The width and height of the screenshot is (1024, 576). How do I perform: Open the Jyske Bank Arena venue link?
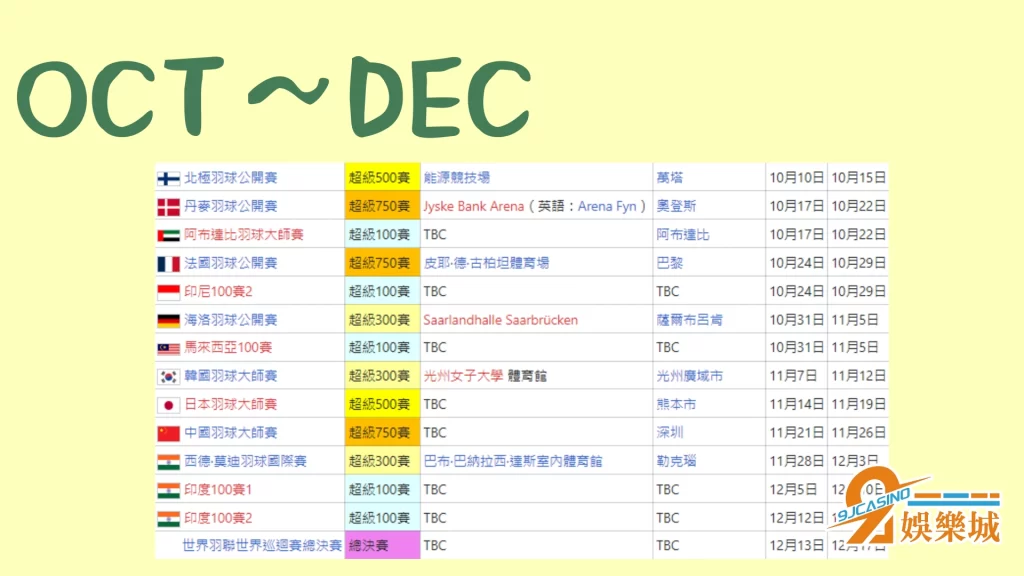click(473, 207)
